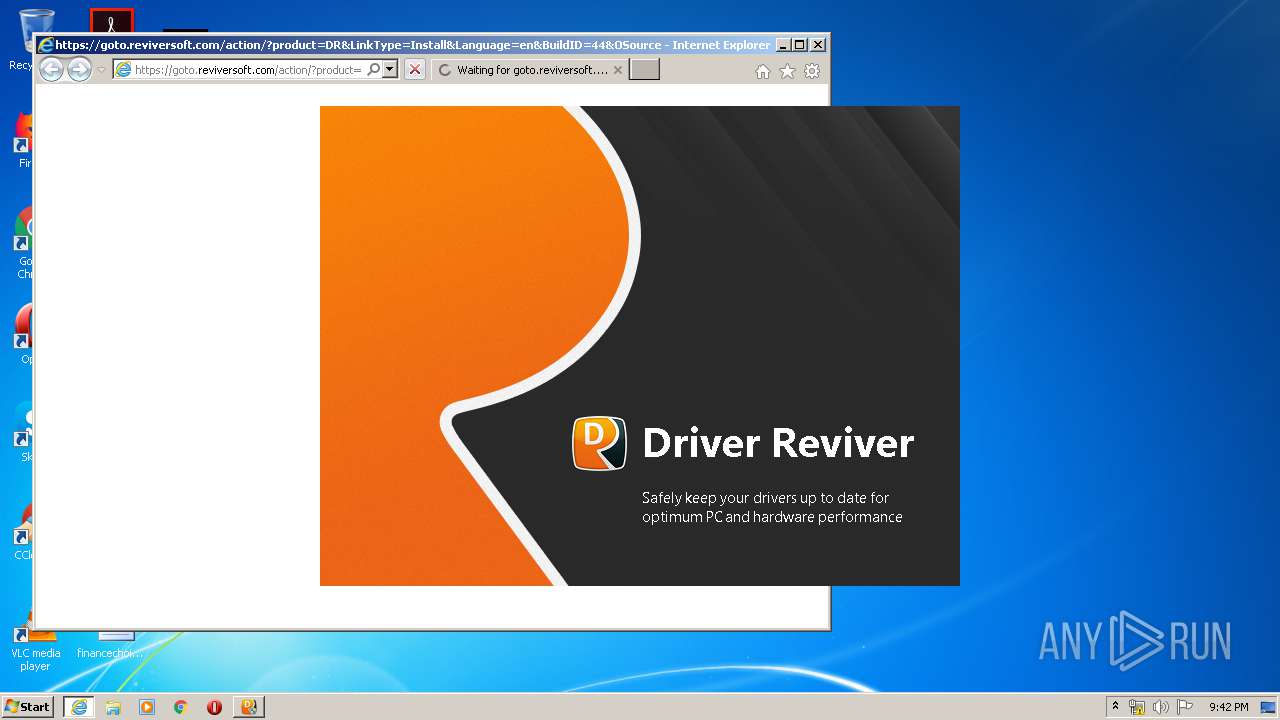Select the CCleaner desktop shortcut

pyautogui.click(x=24, y=530)
